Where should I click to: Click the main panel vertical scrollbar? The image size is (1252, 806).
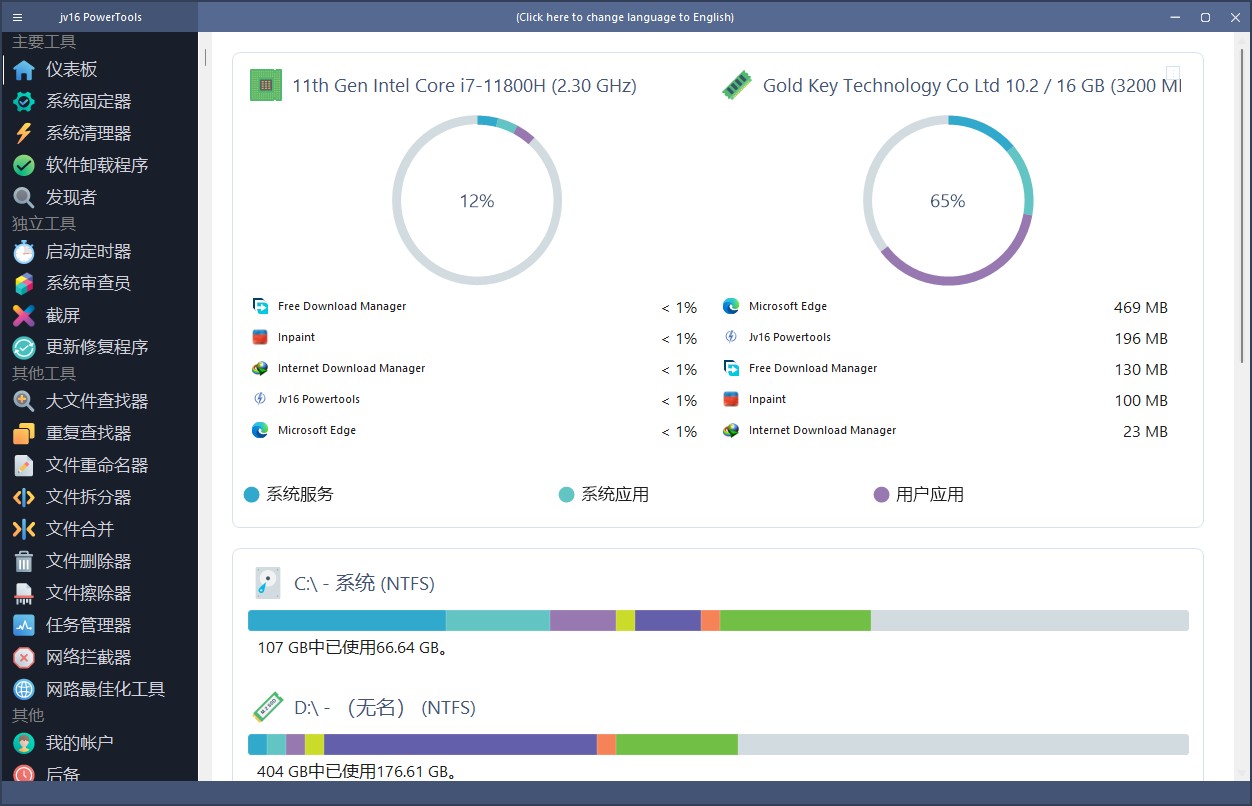click(x=1244, y=207)
